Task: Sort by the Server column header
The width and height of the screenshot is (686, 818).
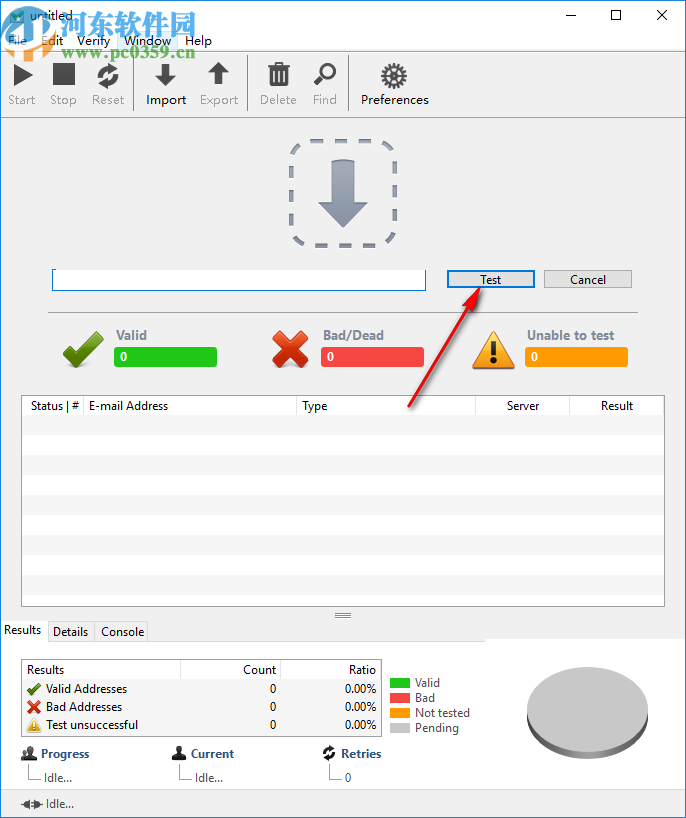Action: pyautogui.click(x=523, y=406)
